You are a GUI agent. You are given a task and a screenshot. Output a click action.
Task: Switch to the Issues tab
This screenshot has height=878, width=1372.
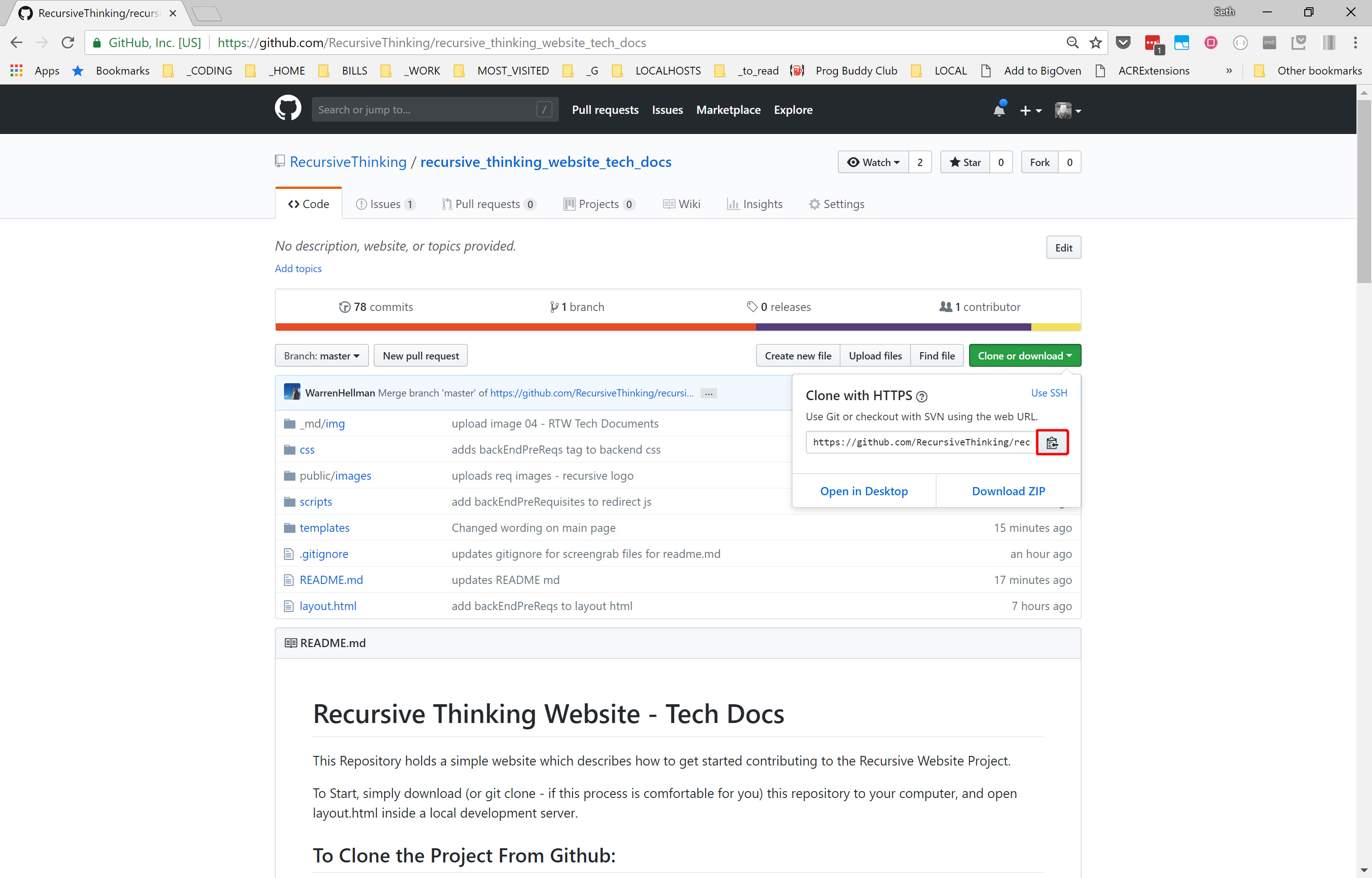[385, 204]
